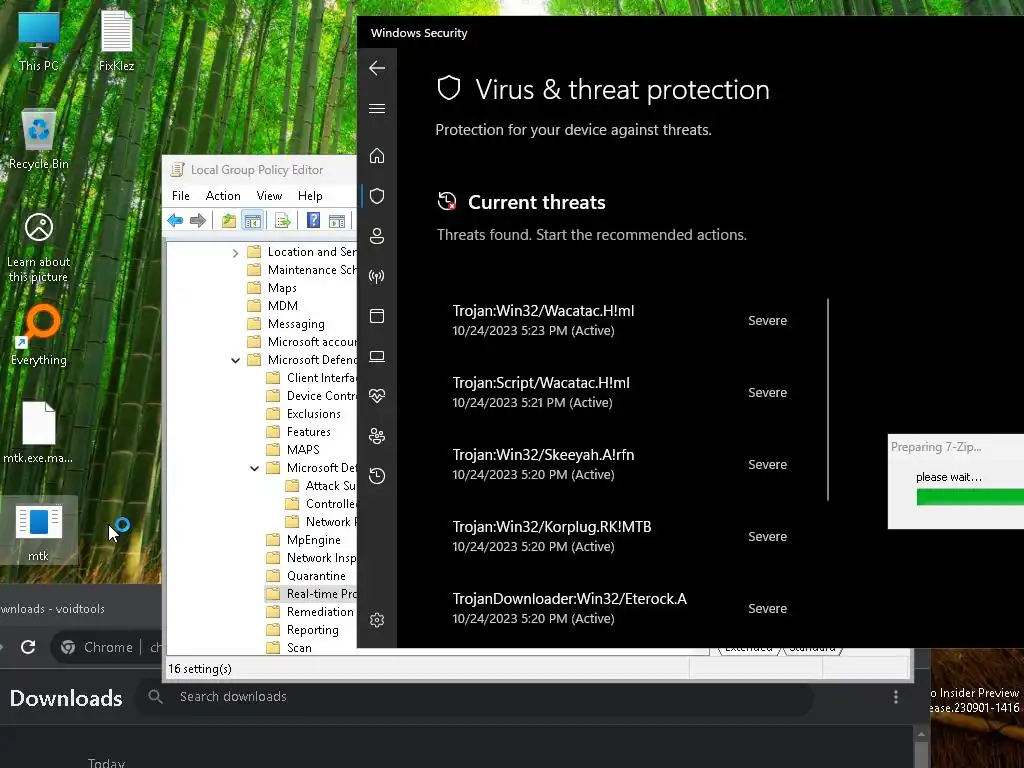Click Forward arrow in Group Policy Editor toolbar
The image size is (1024, 768).
click(x=198, y=221)
